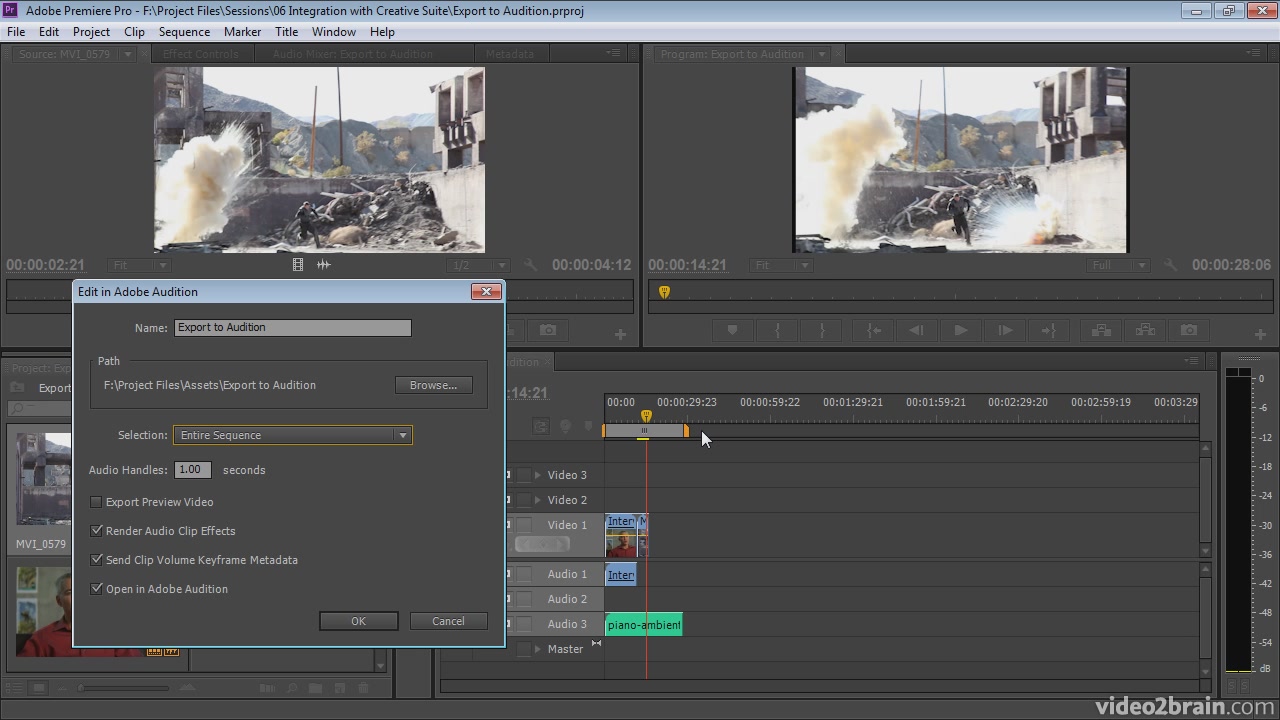
Task: Uncheck Open in Adobe Audition
Action: point(97,589)
